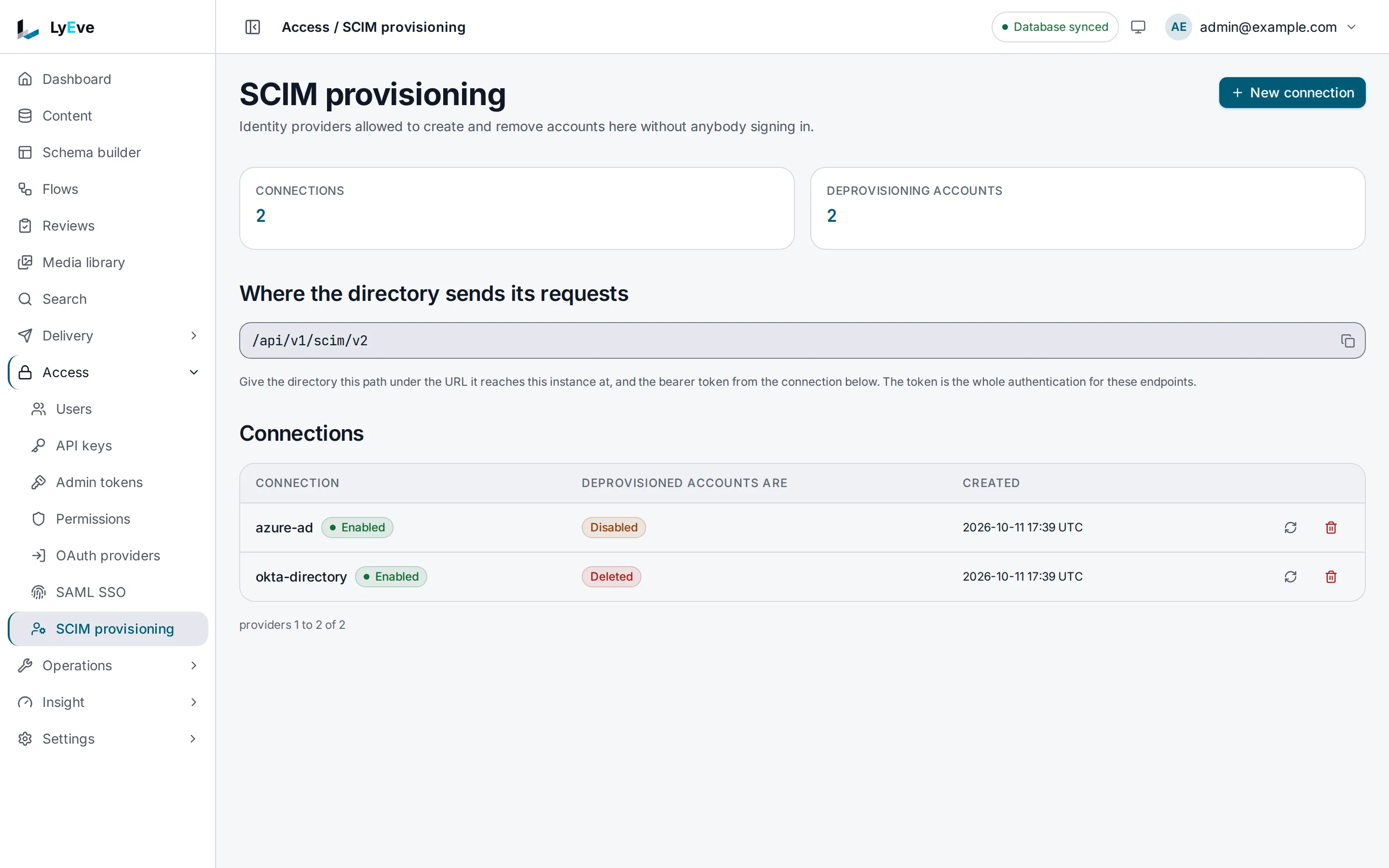1389x868 pixels.
Task: Open the admin@example.com account dropdown
Action: tap(1262, 27)
